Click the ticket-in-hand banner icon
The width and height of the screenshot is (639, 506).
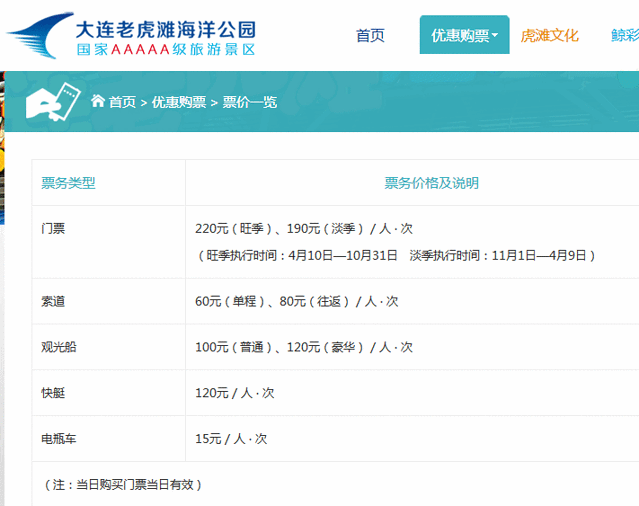(x=53, y=102)
